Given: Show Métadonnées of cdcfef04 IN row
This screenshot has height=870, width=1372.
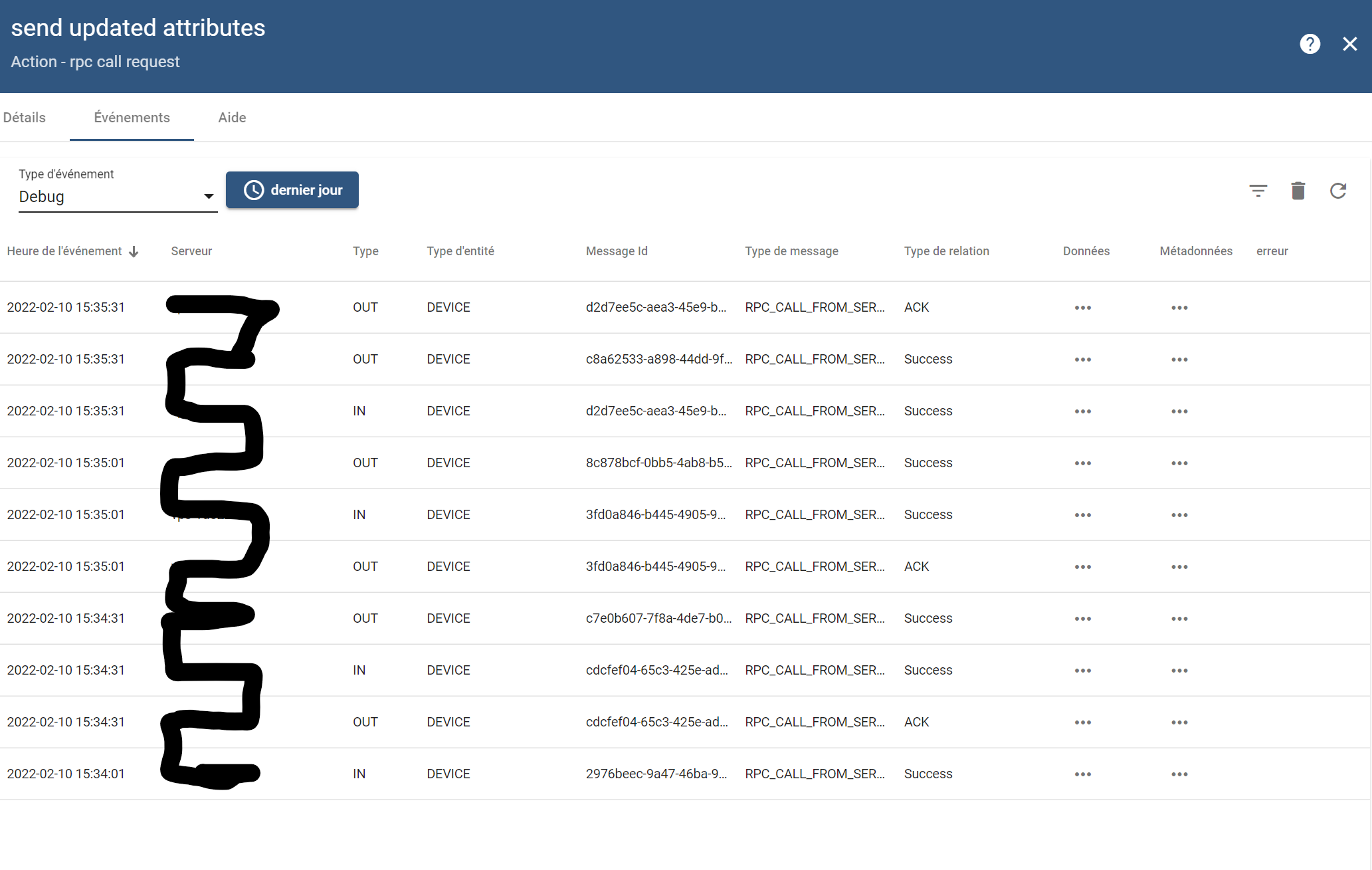Looking at the screenshot, I should pos(1179,671).
